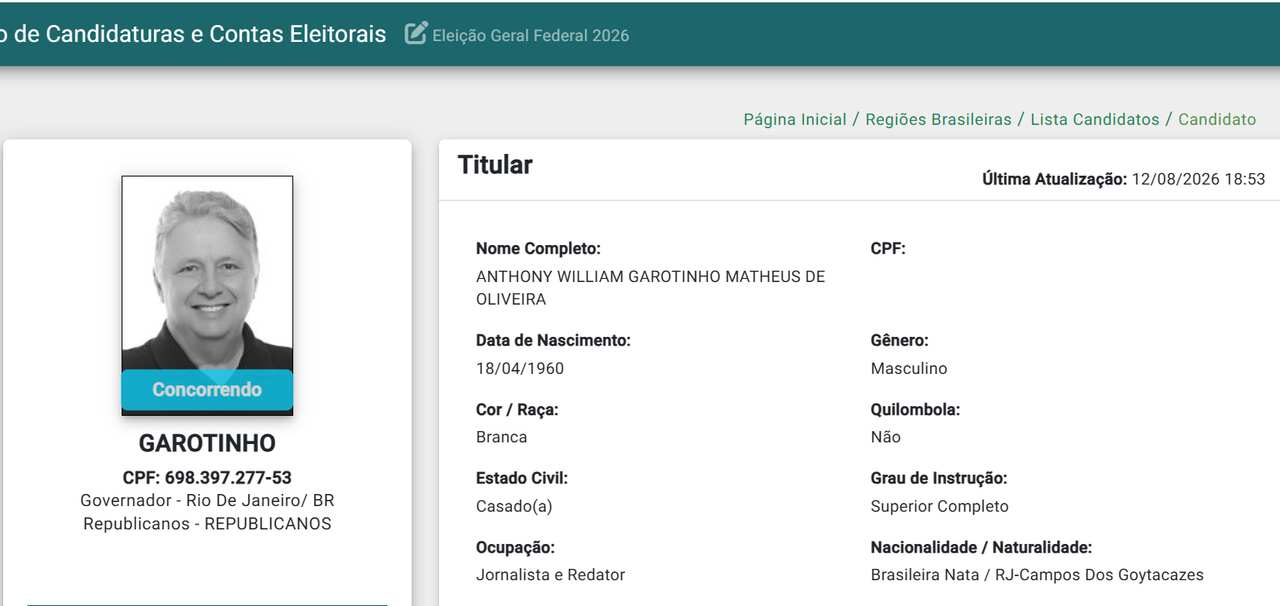
Task: Click the edit pencil icon beside Eleição Geral
Action: 416,33
